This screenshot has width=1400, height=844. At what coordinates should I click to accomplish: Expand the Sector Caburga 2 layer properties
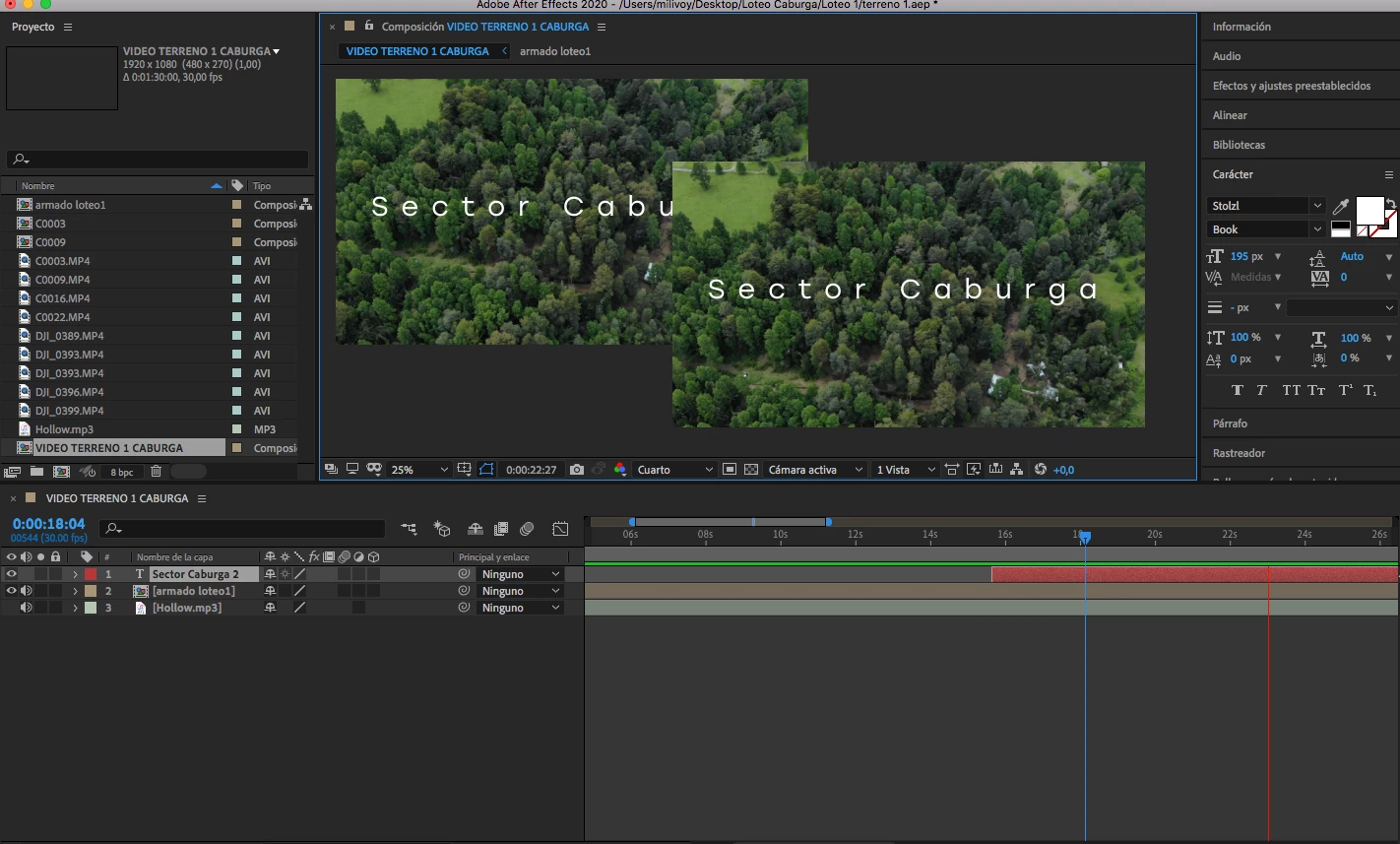pyautogui.click(x=75, y=574)
